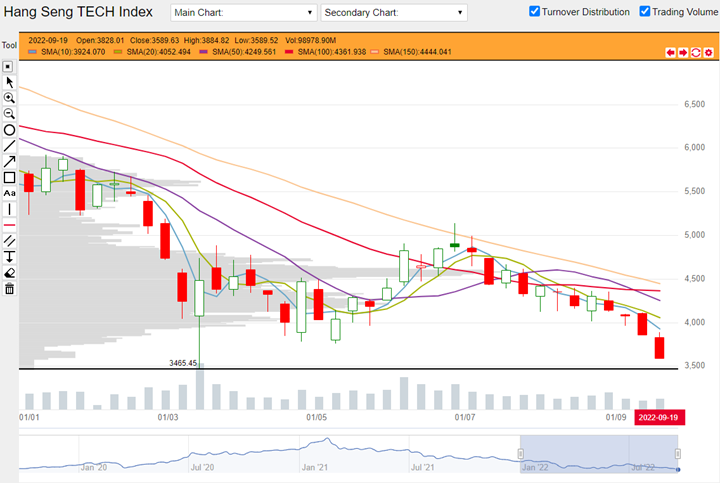Click the 2022-09-19 date label
The width and height of the screenshot is (720, 483).
point(658,417)
